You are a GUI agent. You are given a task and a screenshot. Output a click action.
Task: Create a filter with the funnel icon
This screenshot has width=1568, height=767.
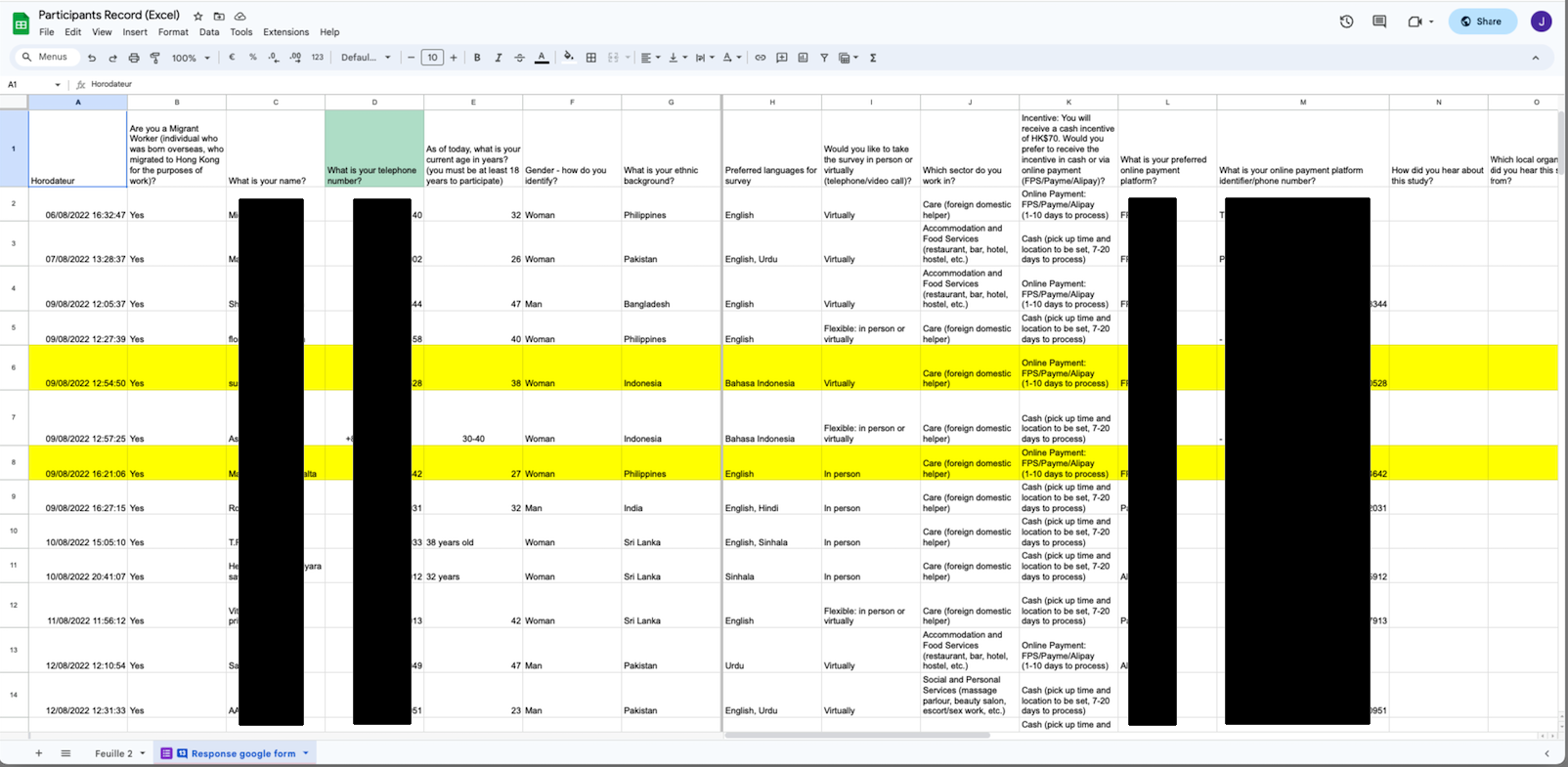[824, 58]
